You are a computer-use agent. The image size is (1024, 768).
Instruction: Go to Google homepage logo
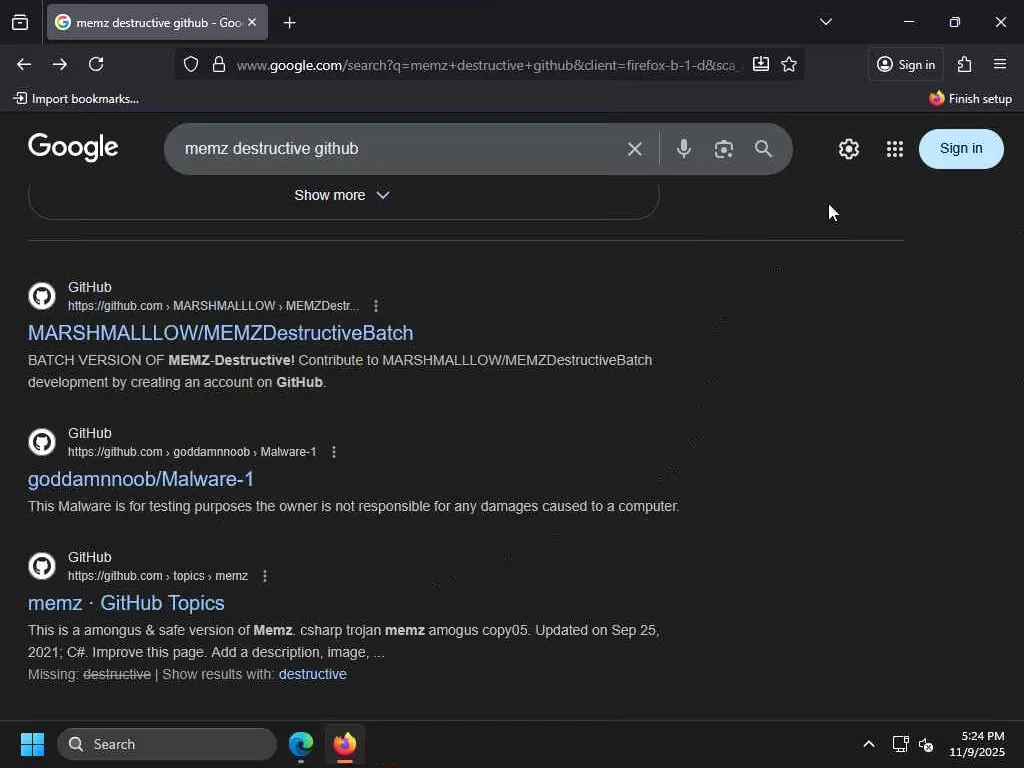(73, 147)
